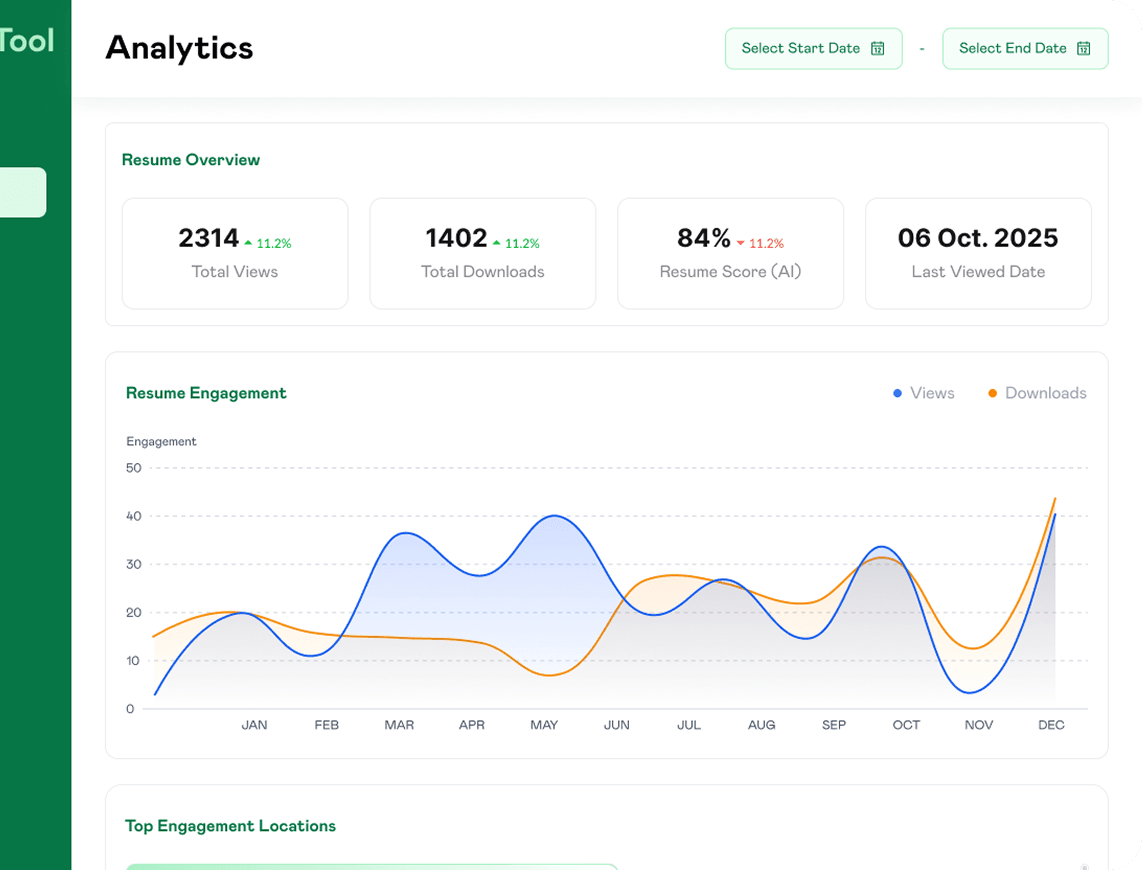Click the SEP axis label

click(x=834, y=725)
